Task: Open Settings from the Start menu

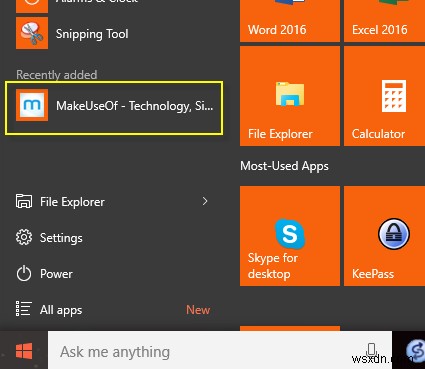Action: (61, 238)
